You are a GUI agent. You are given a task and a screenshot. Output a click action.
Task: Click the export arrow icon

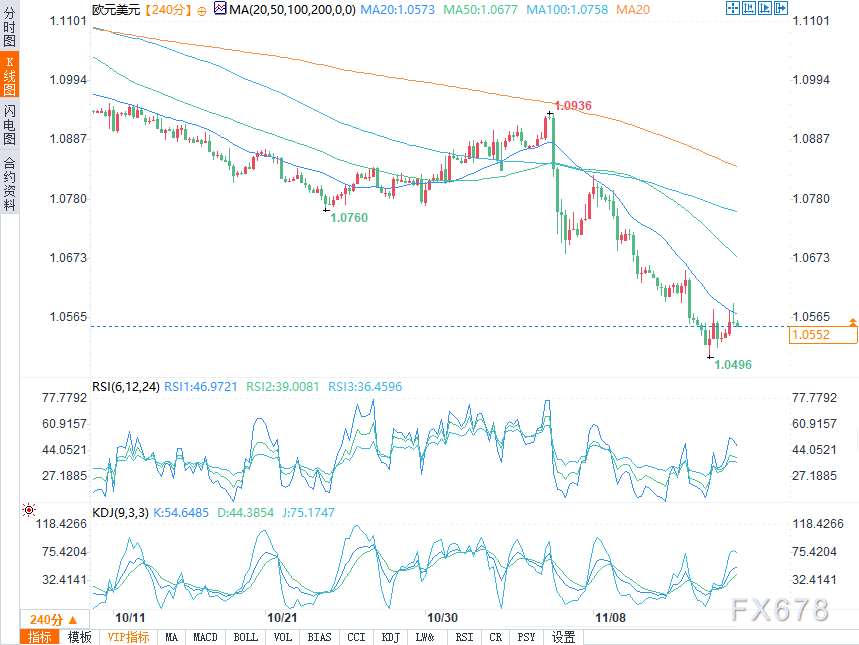click(781, 8)
